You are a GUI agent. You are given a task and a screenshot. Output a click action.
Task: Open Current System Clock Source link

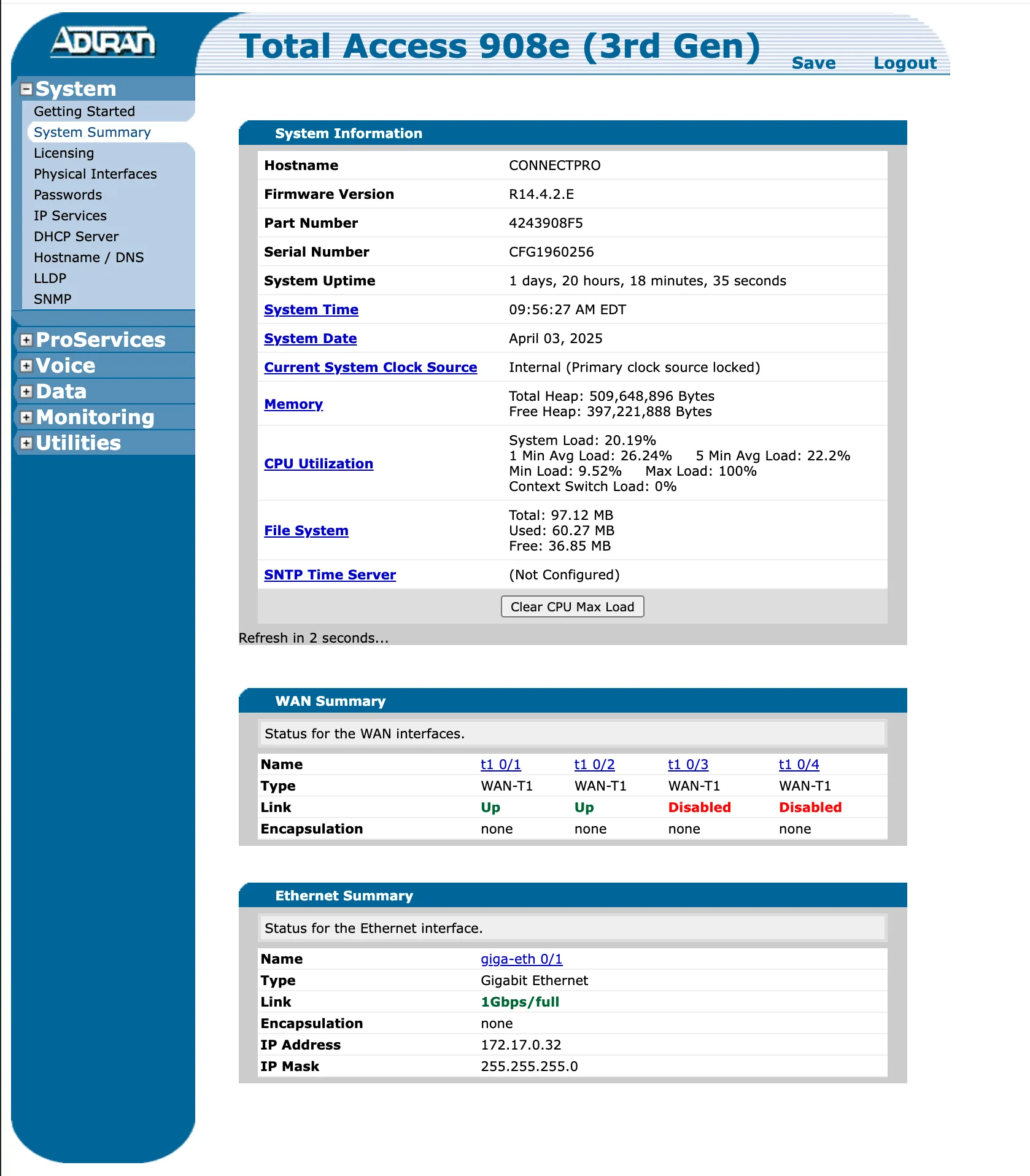pyautogui.click(x=370, y=368)
